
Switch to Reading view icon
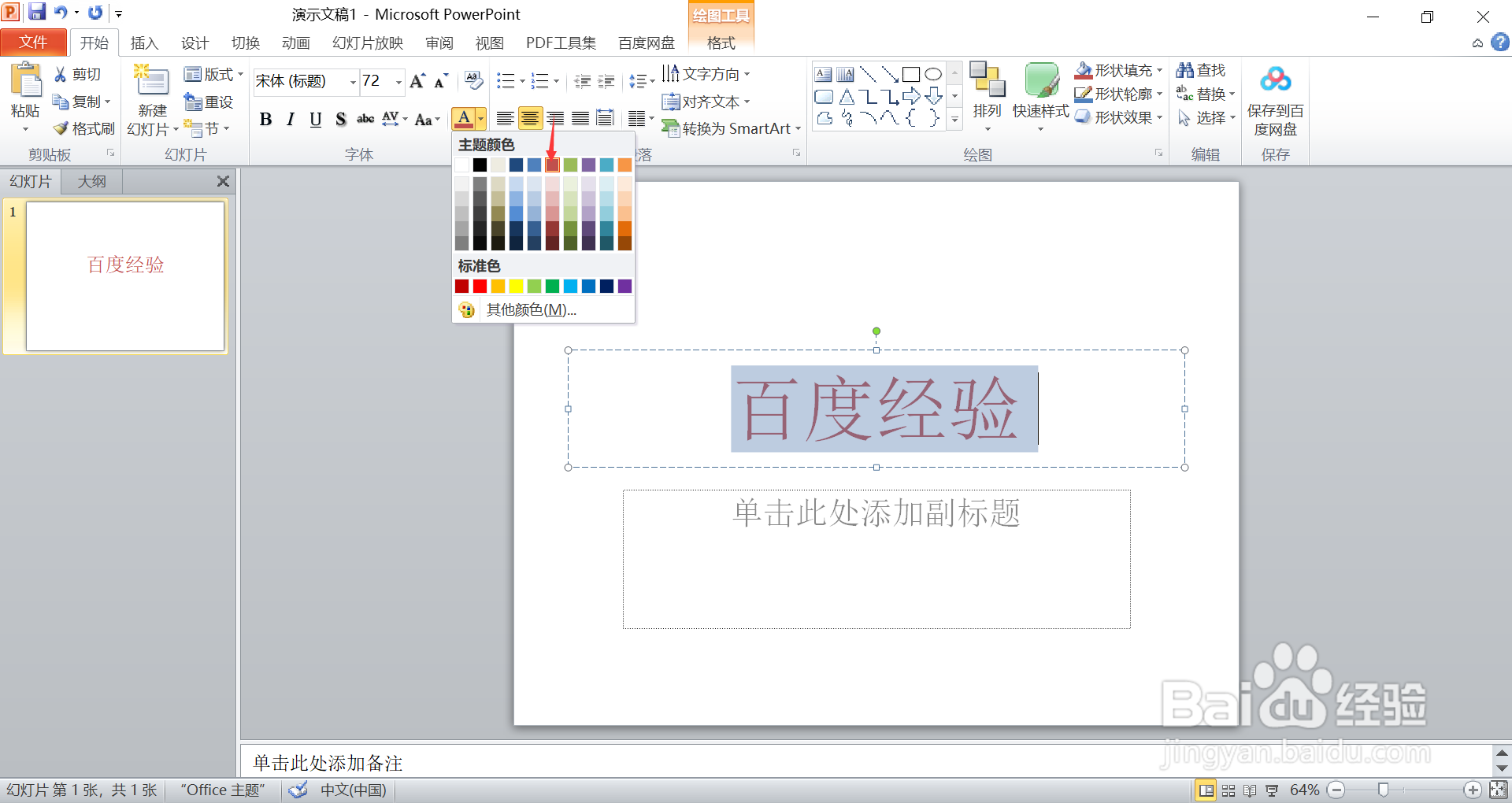(1250, 790)
